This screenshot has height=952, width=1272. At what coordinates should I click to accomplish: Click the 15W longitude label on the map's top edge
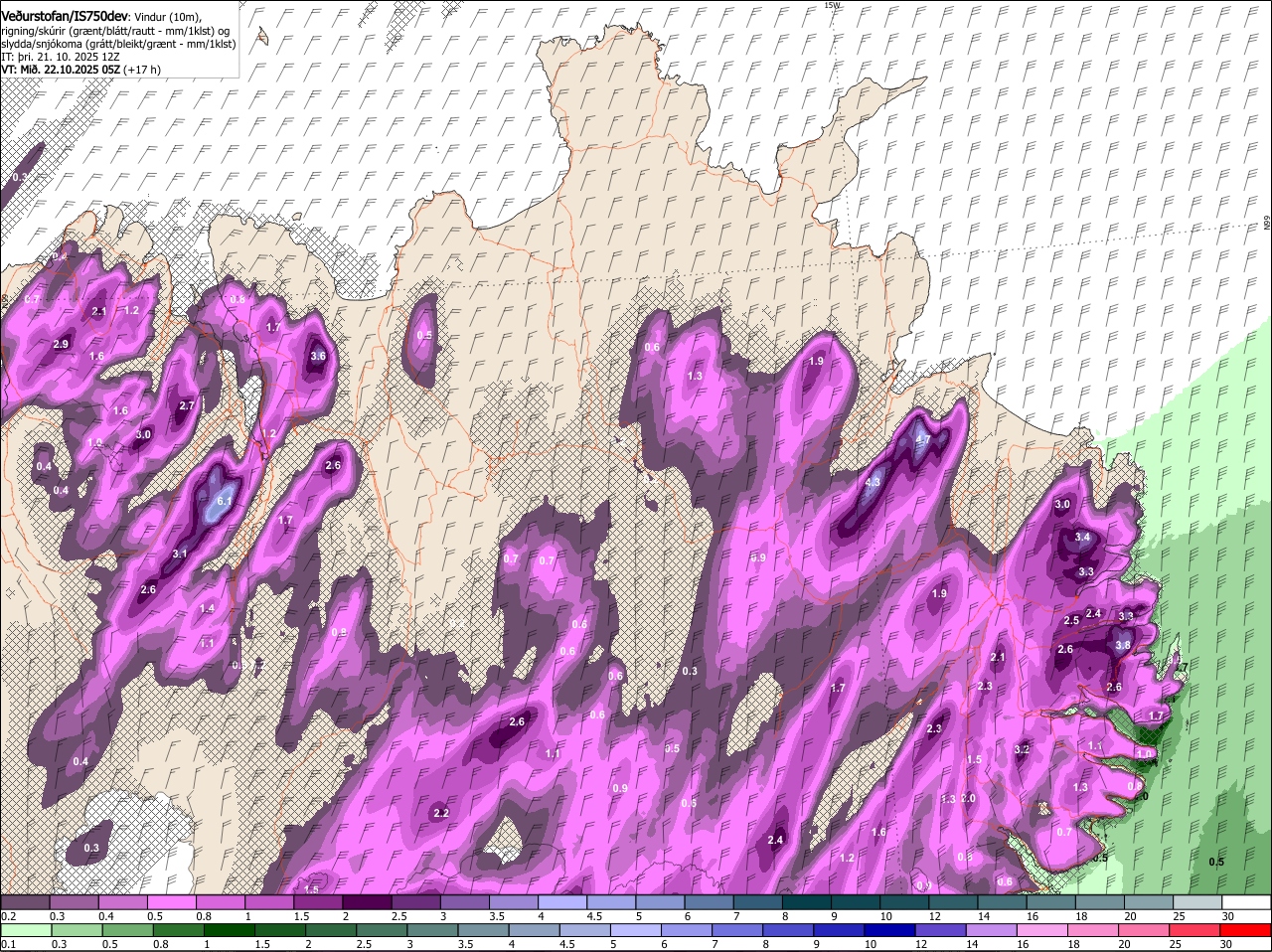tap(832, 5)
